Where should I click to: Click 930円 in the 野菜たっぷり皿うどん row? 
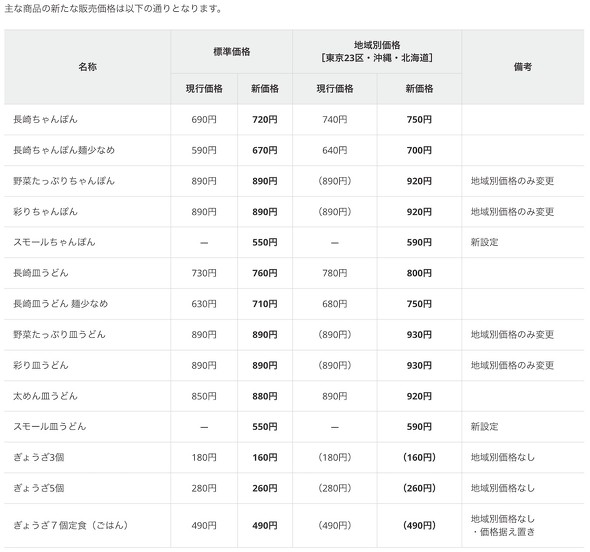click(x=419, y=335)
